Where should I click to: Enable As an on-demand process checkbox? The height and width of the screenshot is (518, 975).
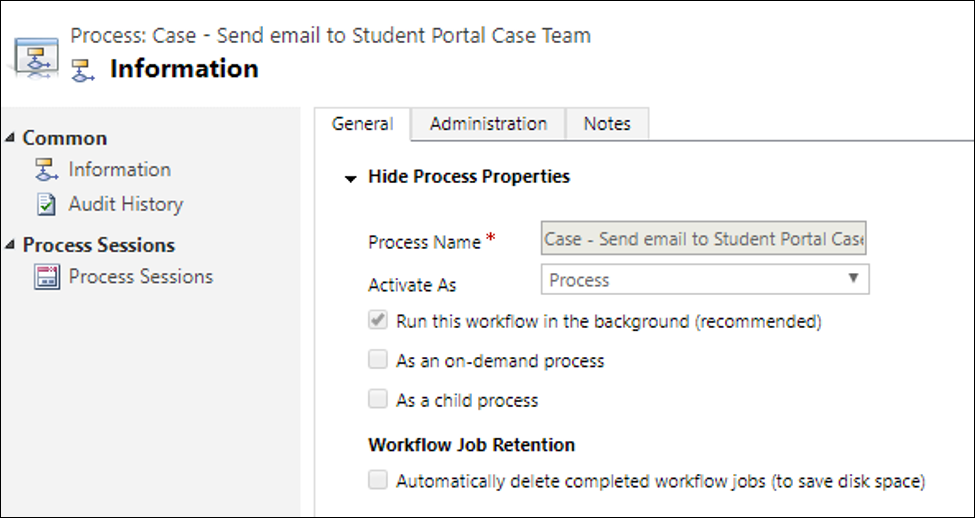(378, 360)
